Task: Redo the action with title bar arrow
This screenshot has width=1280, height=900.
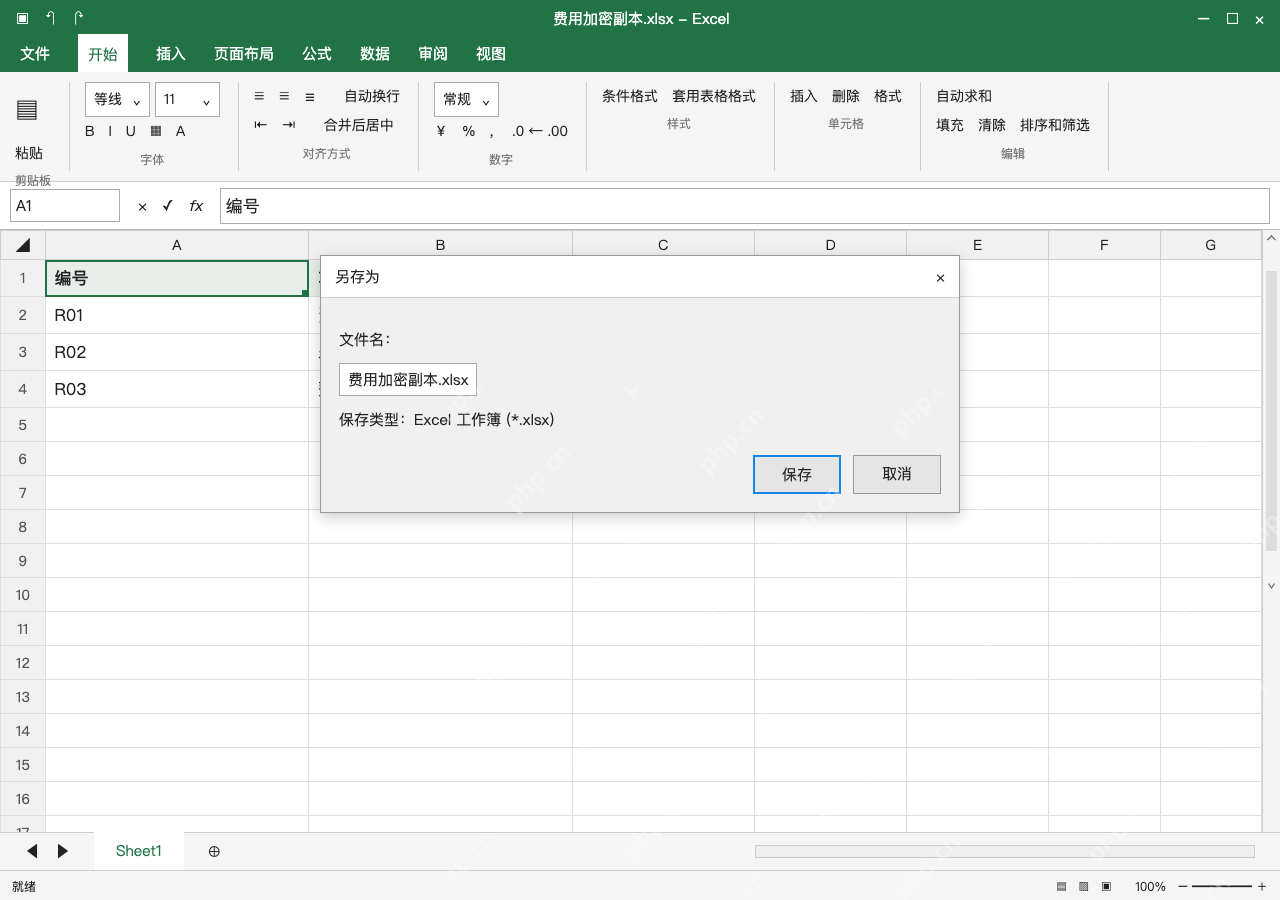Action: pos(79,18)
